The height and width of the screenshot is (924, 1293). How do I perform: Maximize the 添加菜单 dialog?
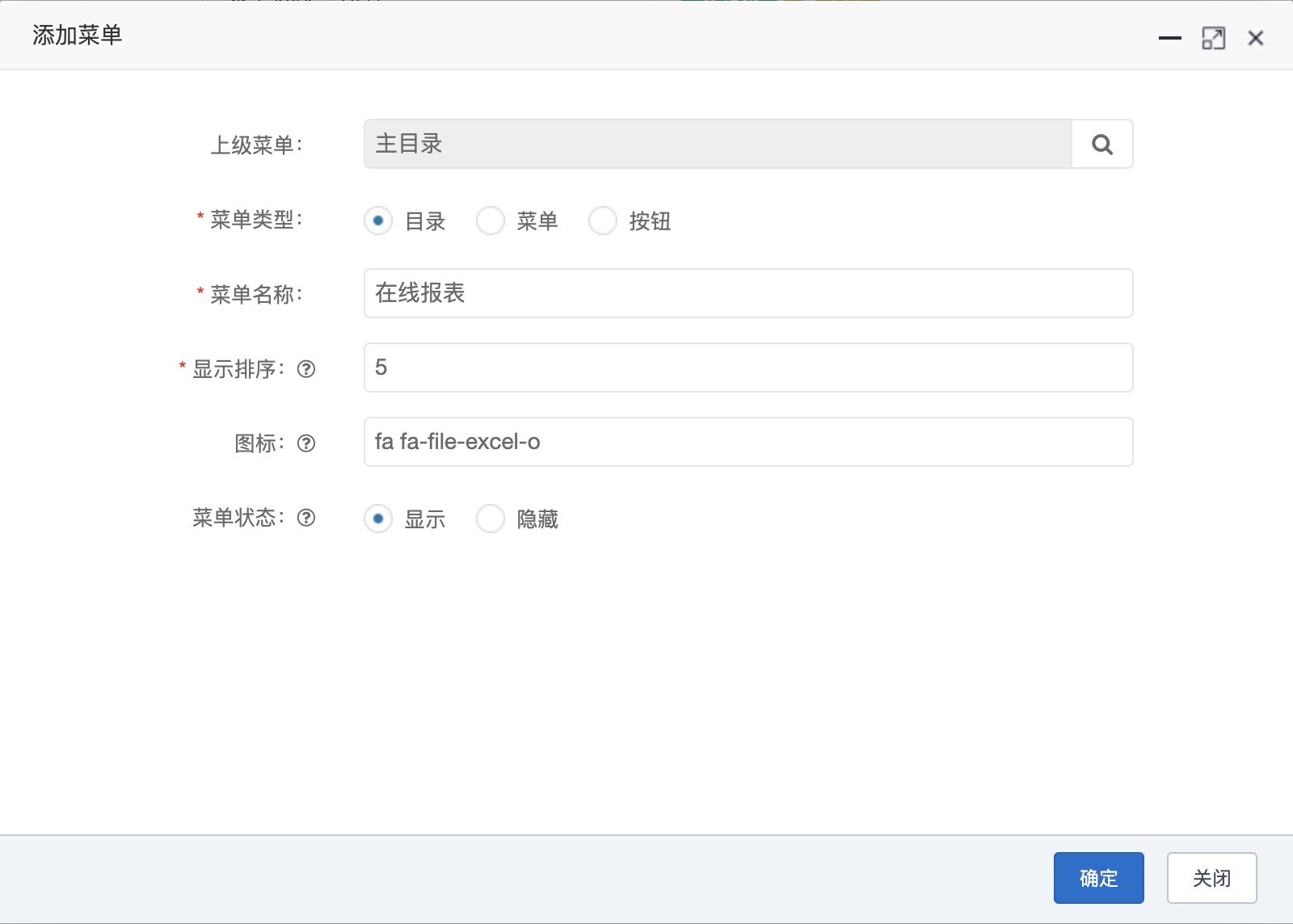click(x=1213, y=38)
